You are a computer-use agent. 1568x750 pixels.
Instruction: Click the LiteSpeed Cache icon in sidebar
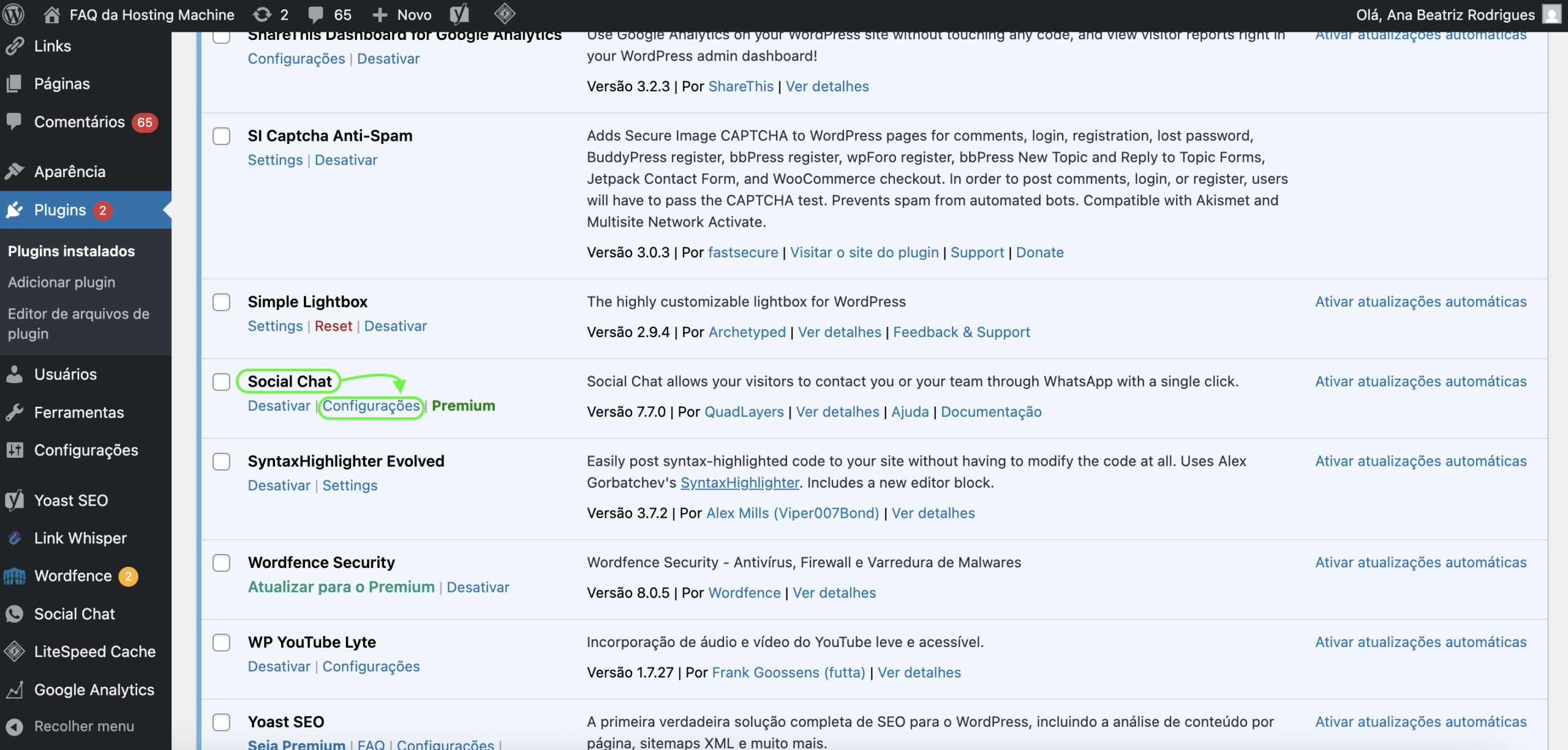(15, 651)
